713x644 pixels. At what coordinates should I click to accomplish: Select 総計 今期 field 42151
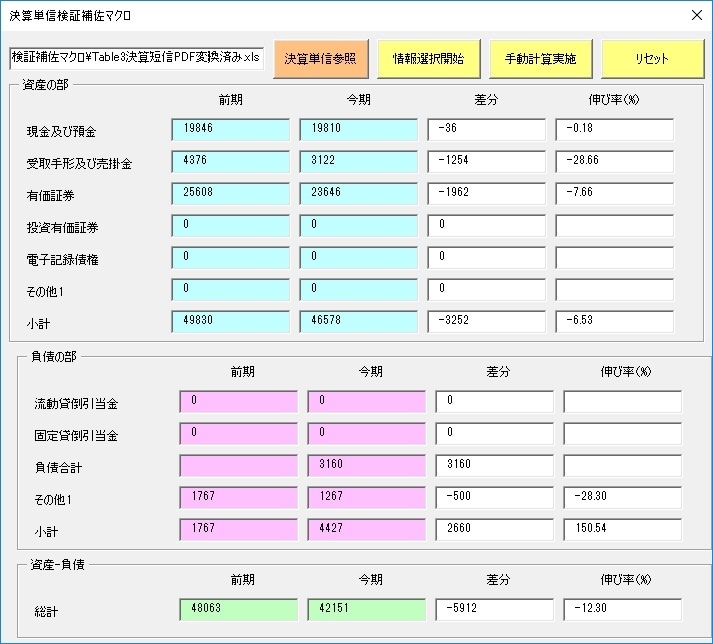367,610
